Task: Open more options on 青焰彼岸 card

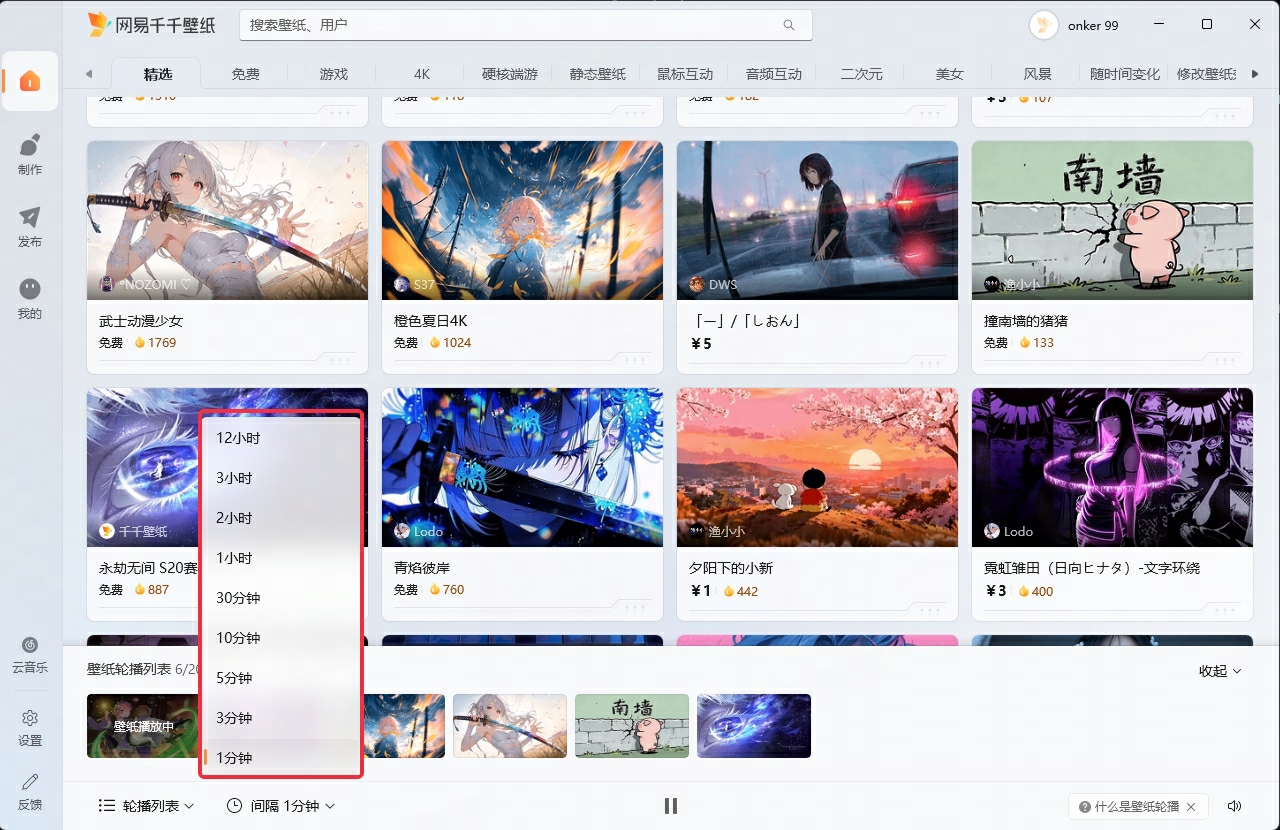Action: (635, 607)
